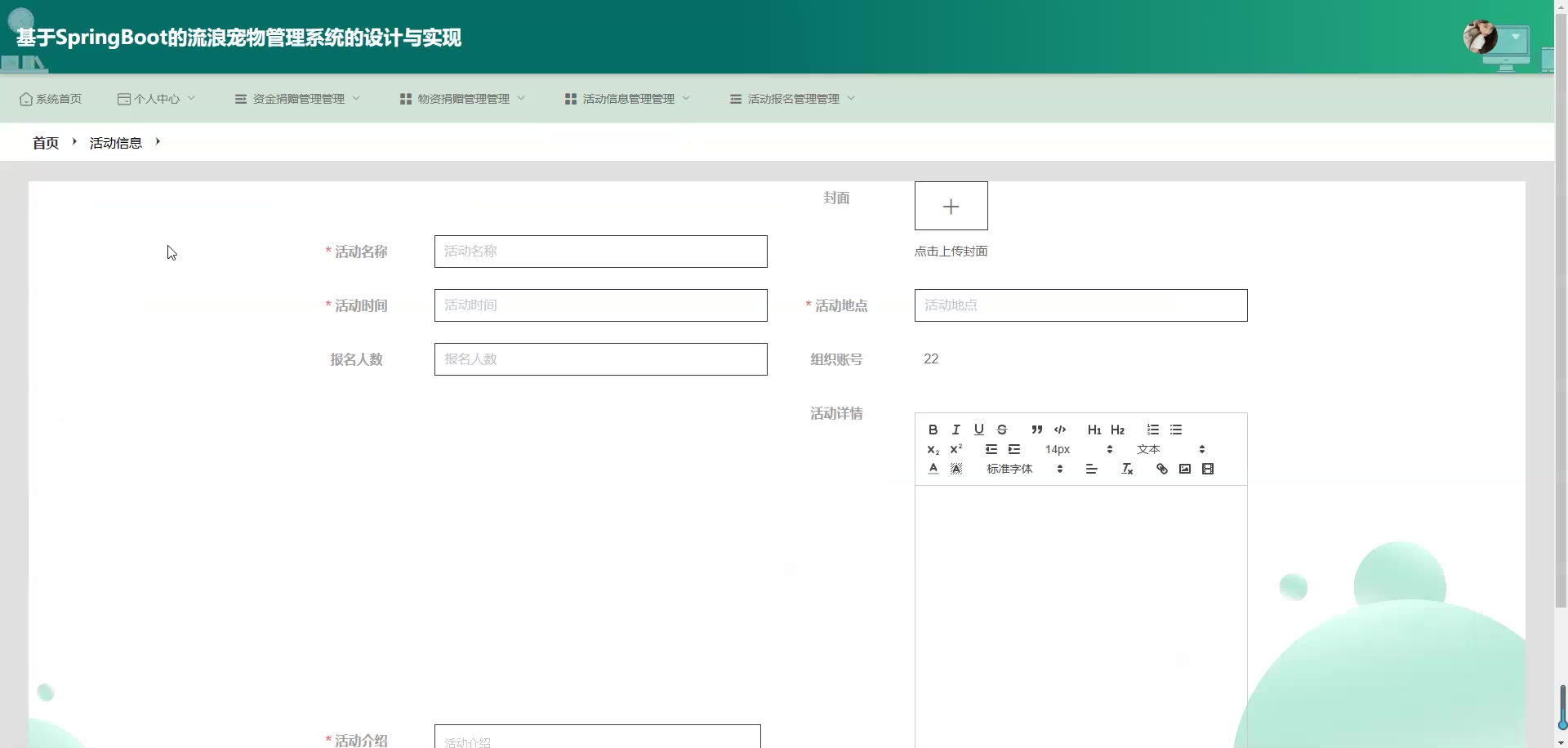Click the 活动名称 input field
The image size is (1568, 748).
click(600, 252)
